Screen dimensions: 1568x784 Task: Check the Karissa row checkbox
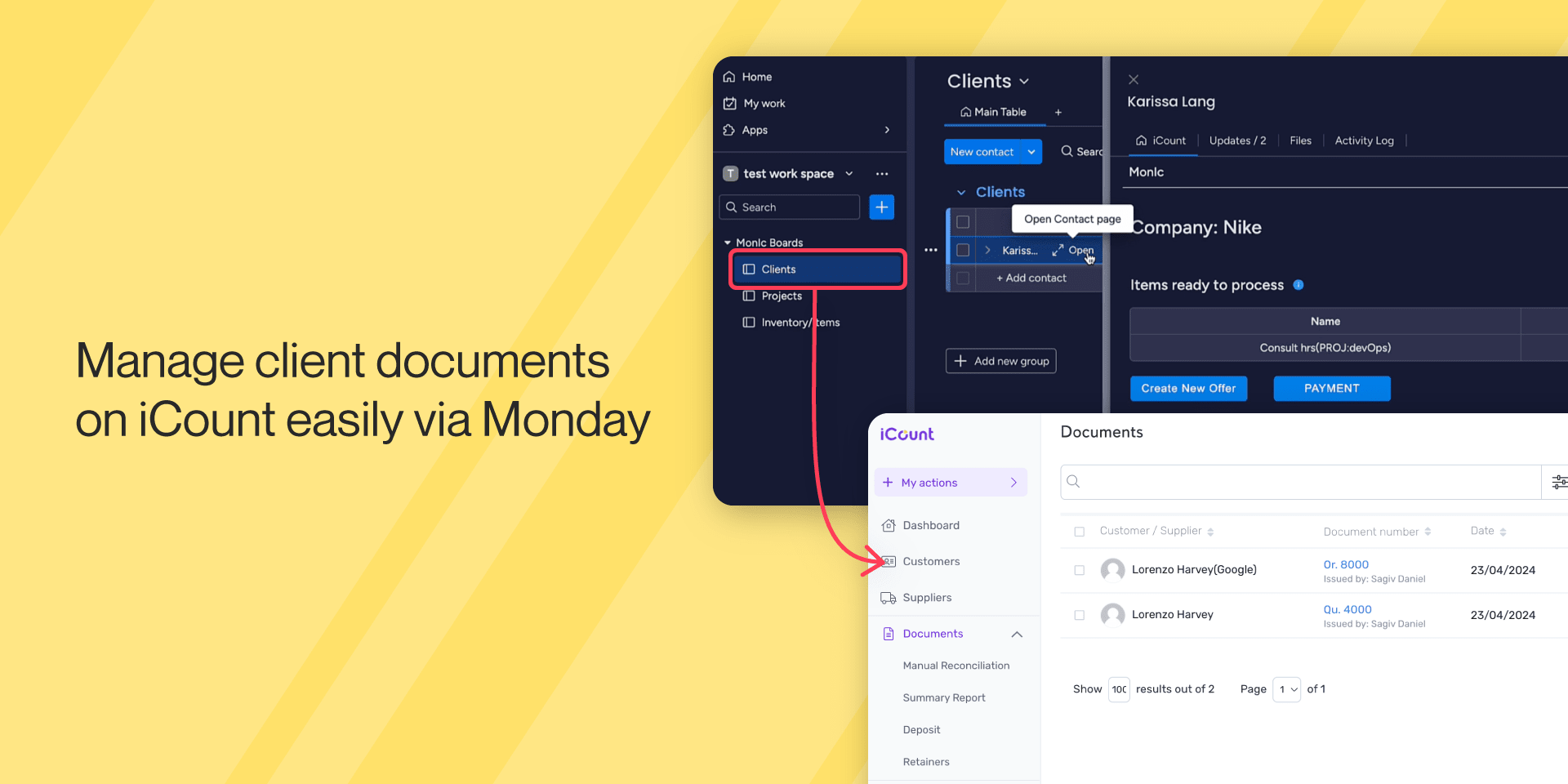[963, 250]
